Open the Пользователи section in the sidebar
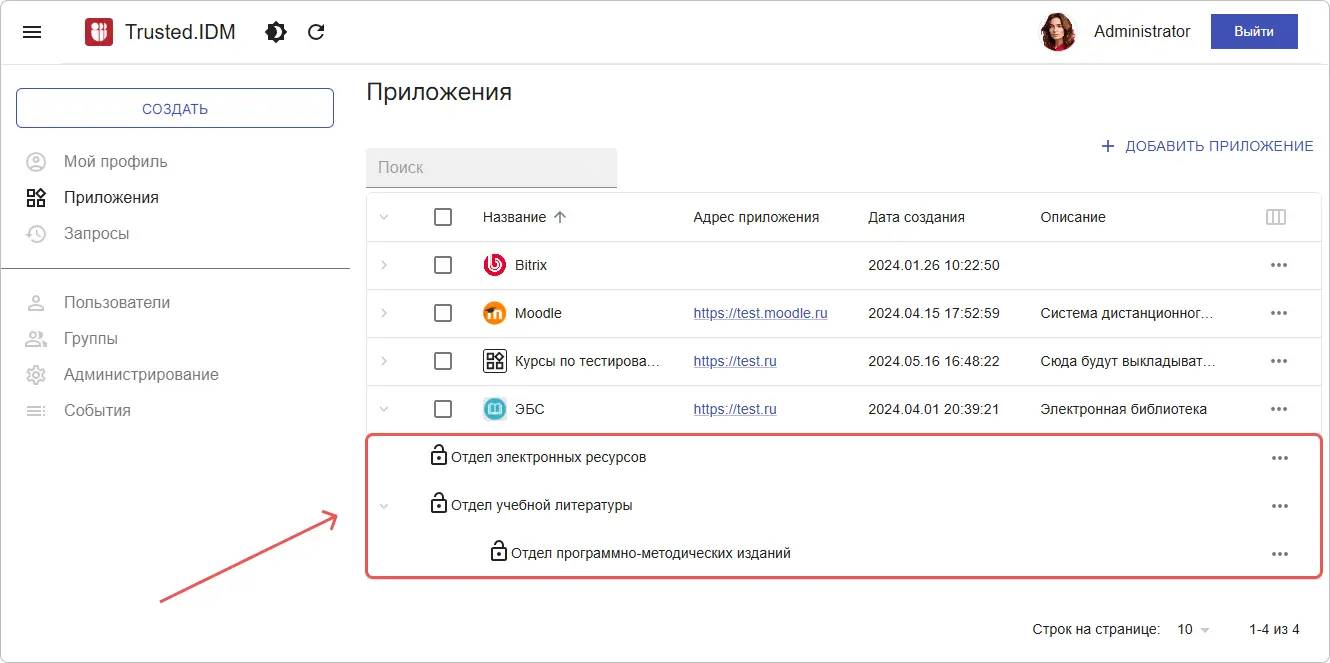The width and height of the screenshot is (1330, 663). 120,301
